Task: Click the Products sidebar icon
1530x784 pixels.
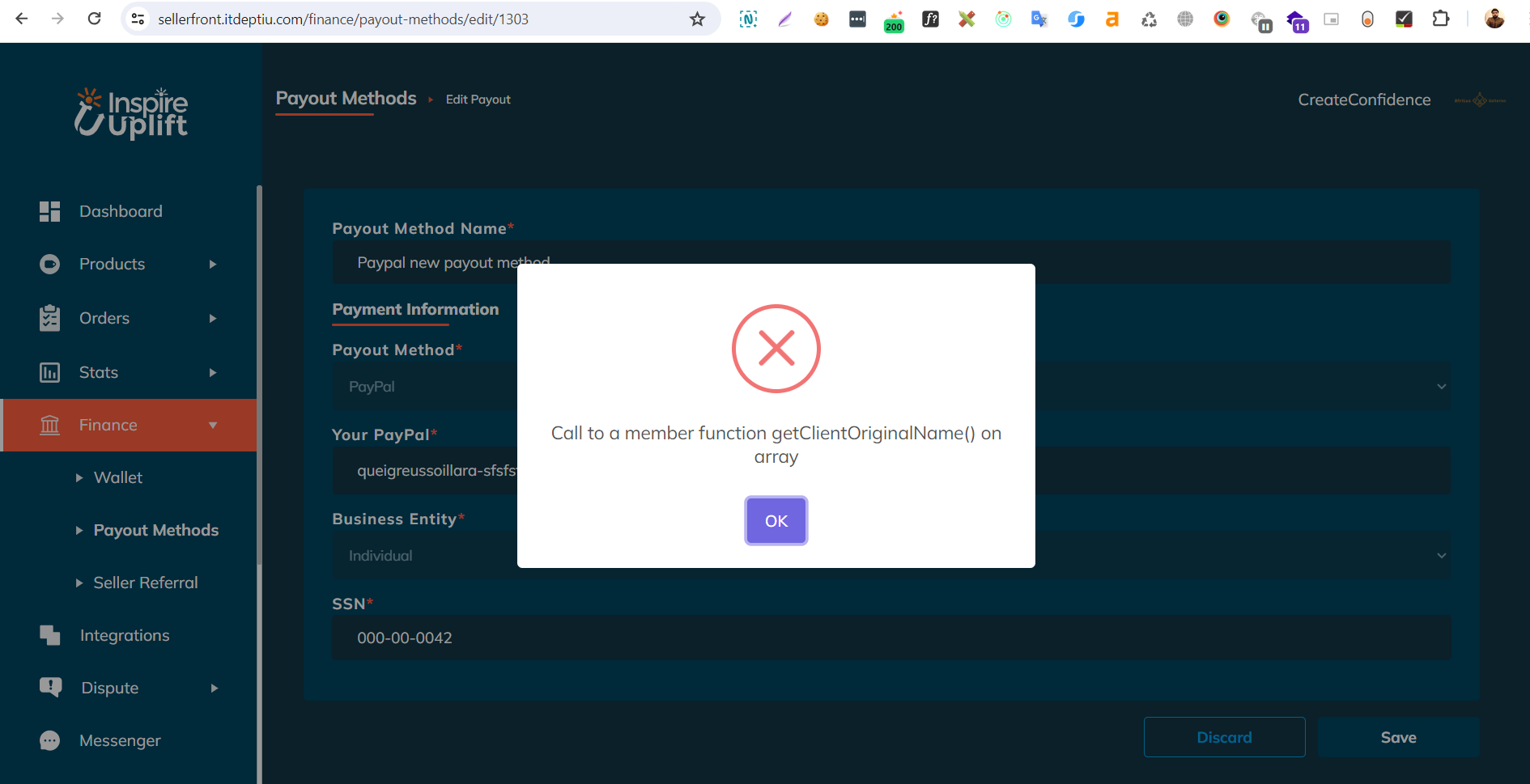Action: click(x=49, y=265)
